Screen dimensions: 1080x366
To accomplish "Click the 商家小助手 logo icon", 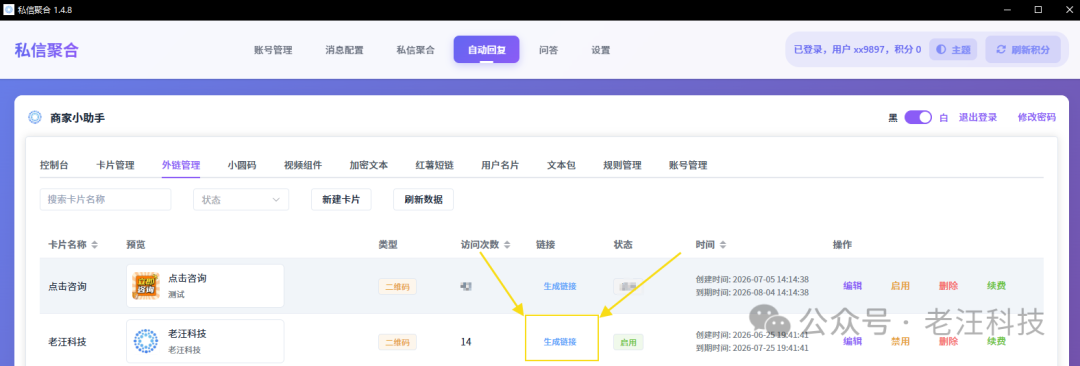I will pyautogui.click(x=35, y=118).
